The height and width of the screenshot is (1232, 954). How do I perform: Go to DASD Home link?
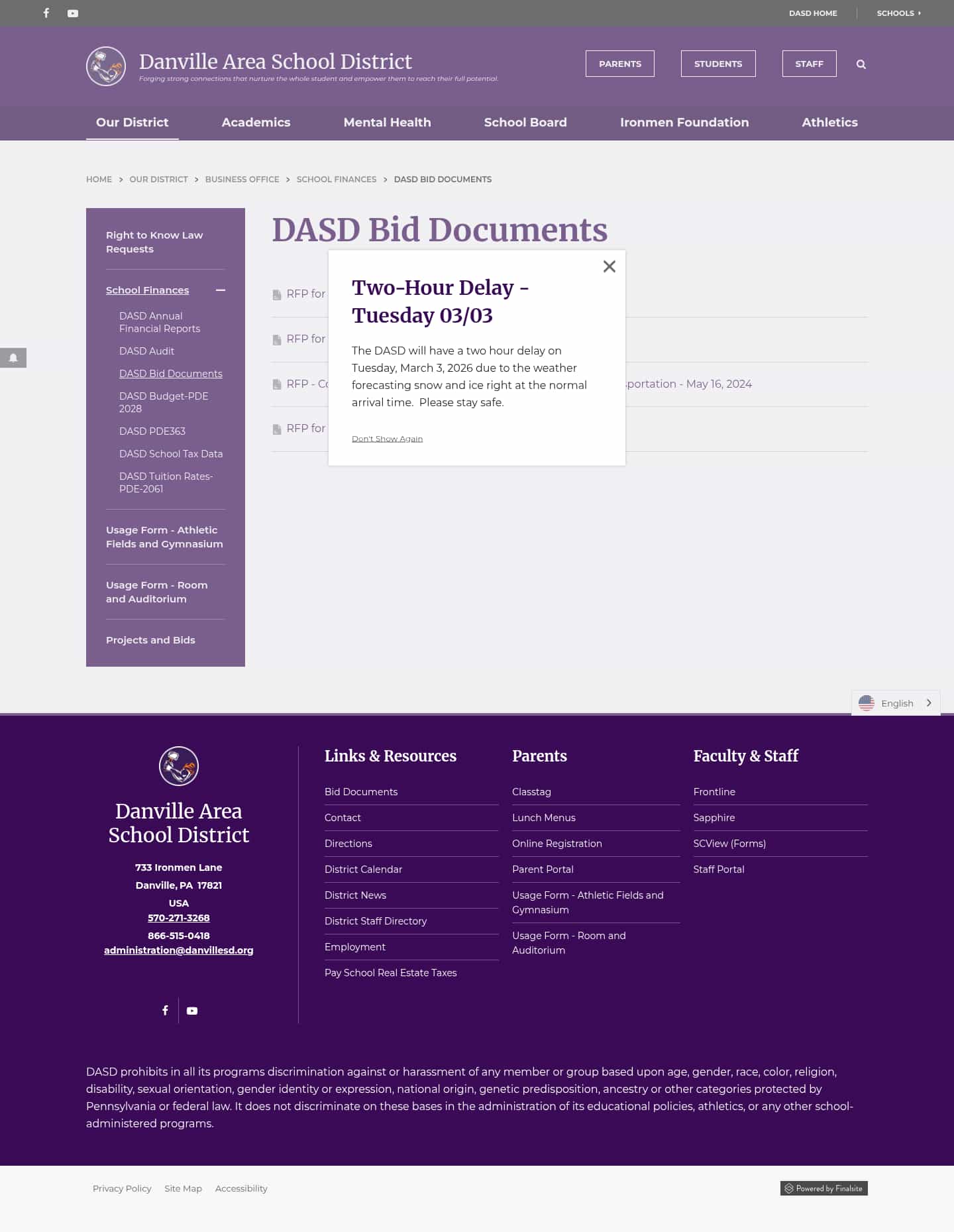click(x=813, y=13)
